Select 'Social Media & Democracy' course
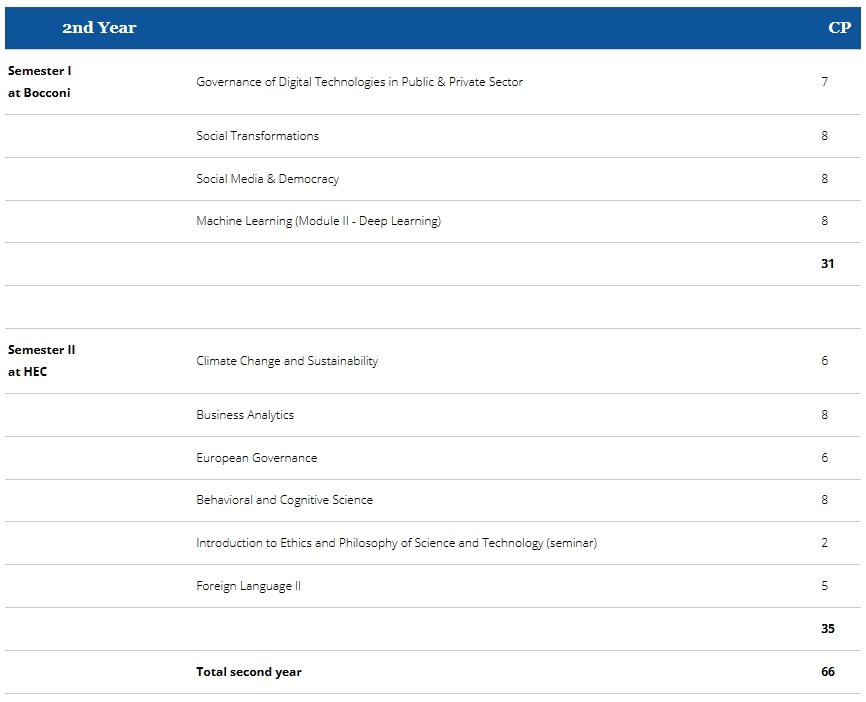Screen dimensions: 866x702 tap(267, 179)
